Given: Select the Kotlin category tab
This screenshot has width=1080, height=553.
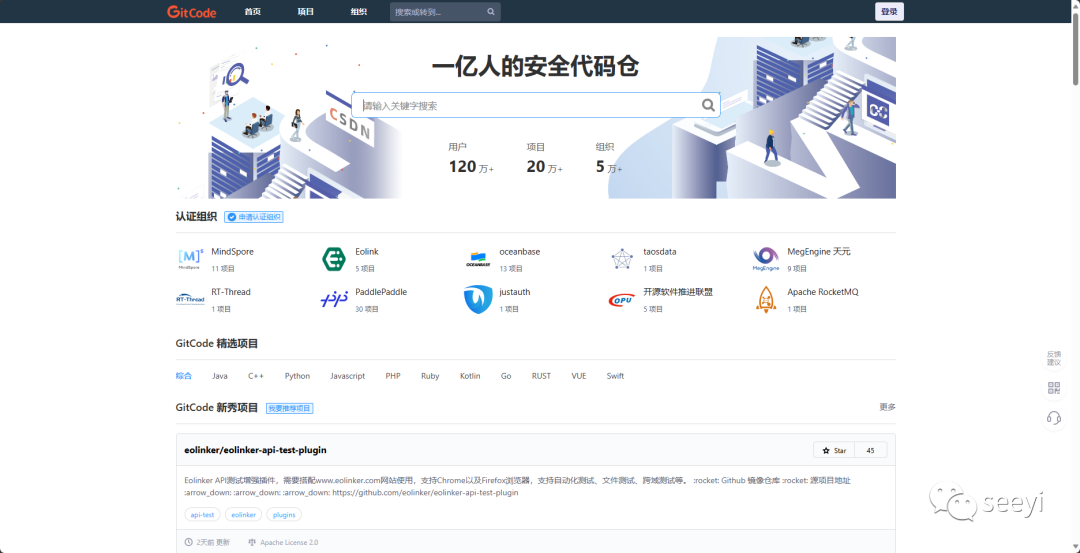Looking at the screenshot, I should coord(470,376).
